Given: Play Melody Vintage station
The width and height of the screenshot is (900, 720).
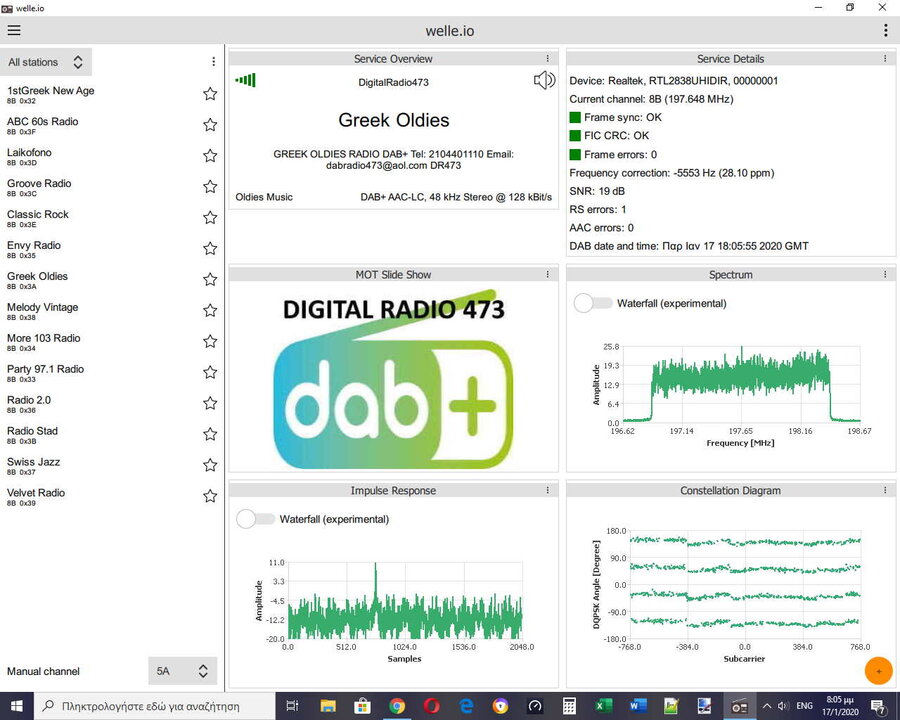Looking at the screenshot, I should click(42, 311).
